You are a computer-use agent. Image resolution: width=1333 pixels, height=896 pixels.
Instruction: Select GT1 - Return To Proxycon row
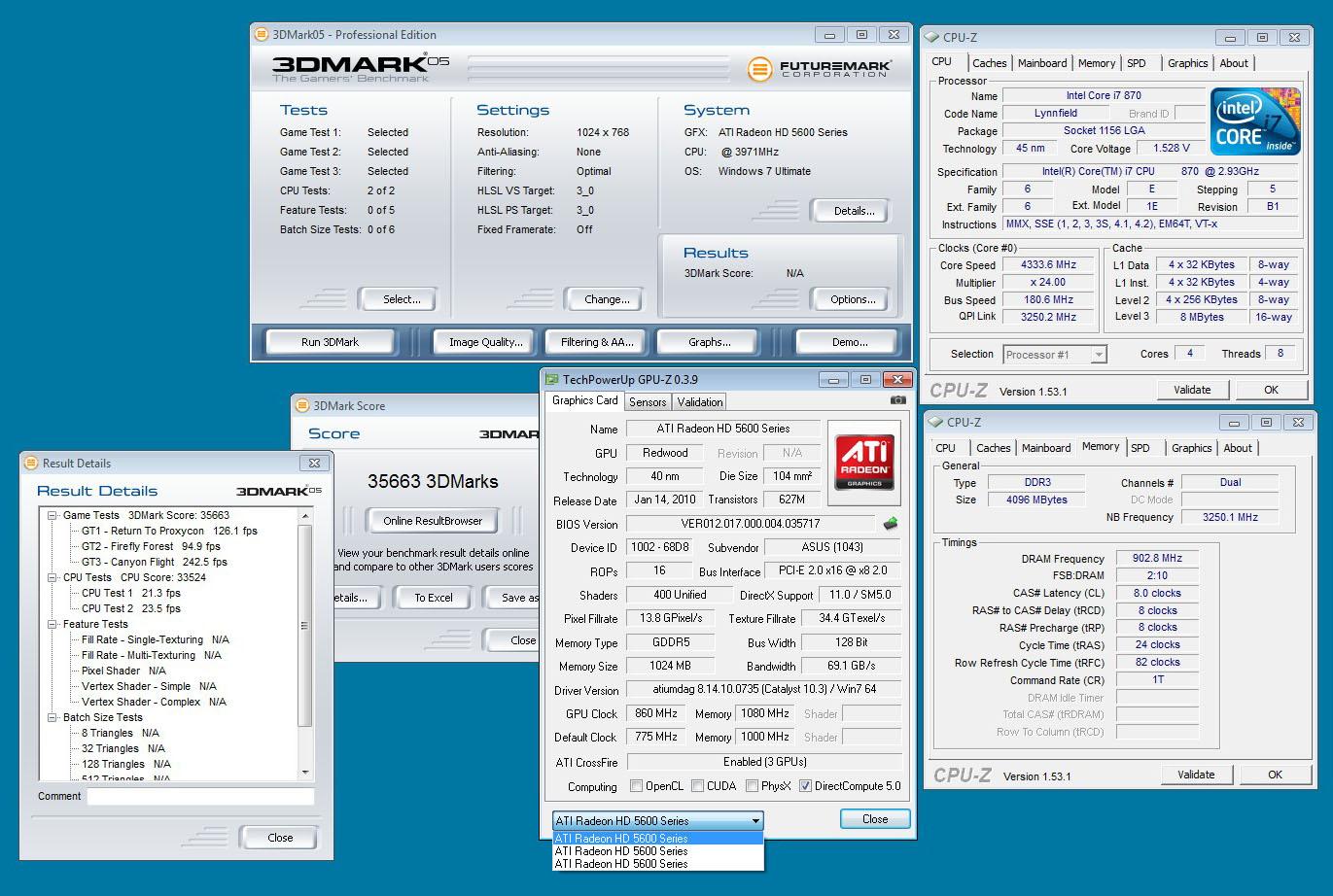pyautogui.click(x=169, y=532)
